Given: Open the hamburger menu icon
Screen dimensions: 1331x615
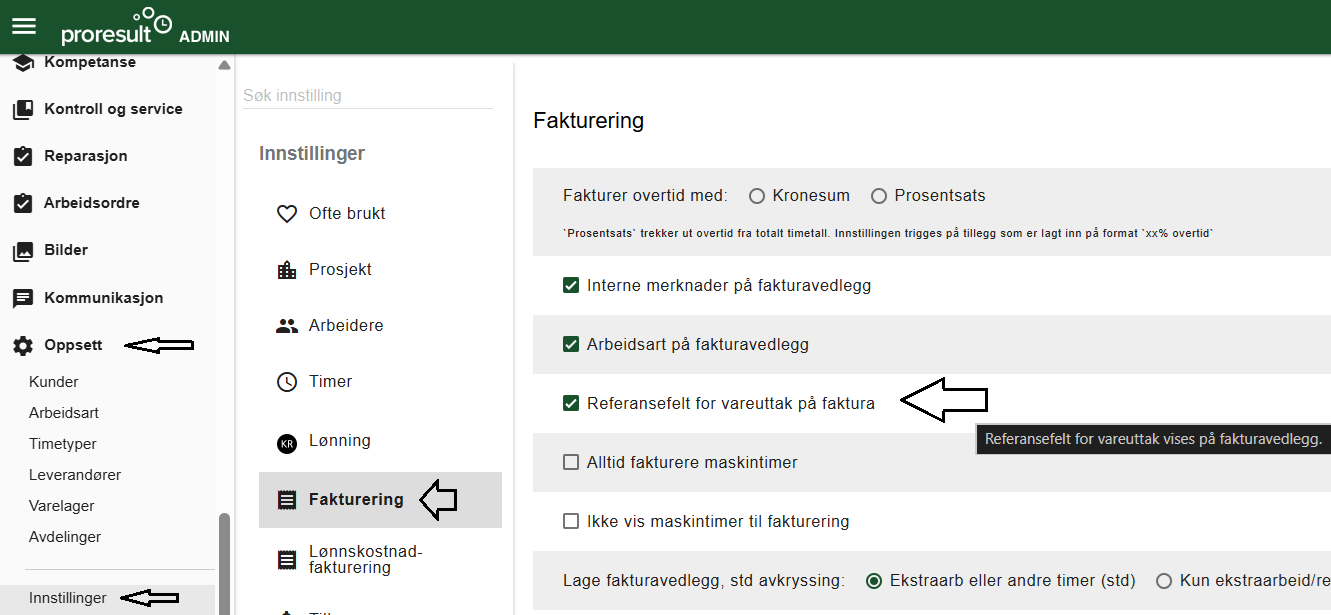Looking at the screenshot, I should (23, 26).
